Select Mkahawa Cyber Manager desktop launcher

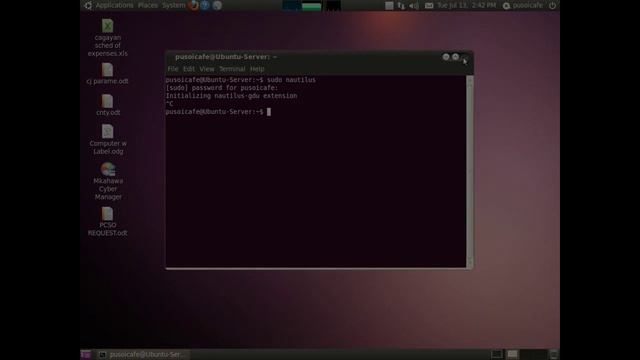(x=108, y=181)
